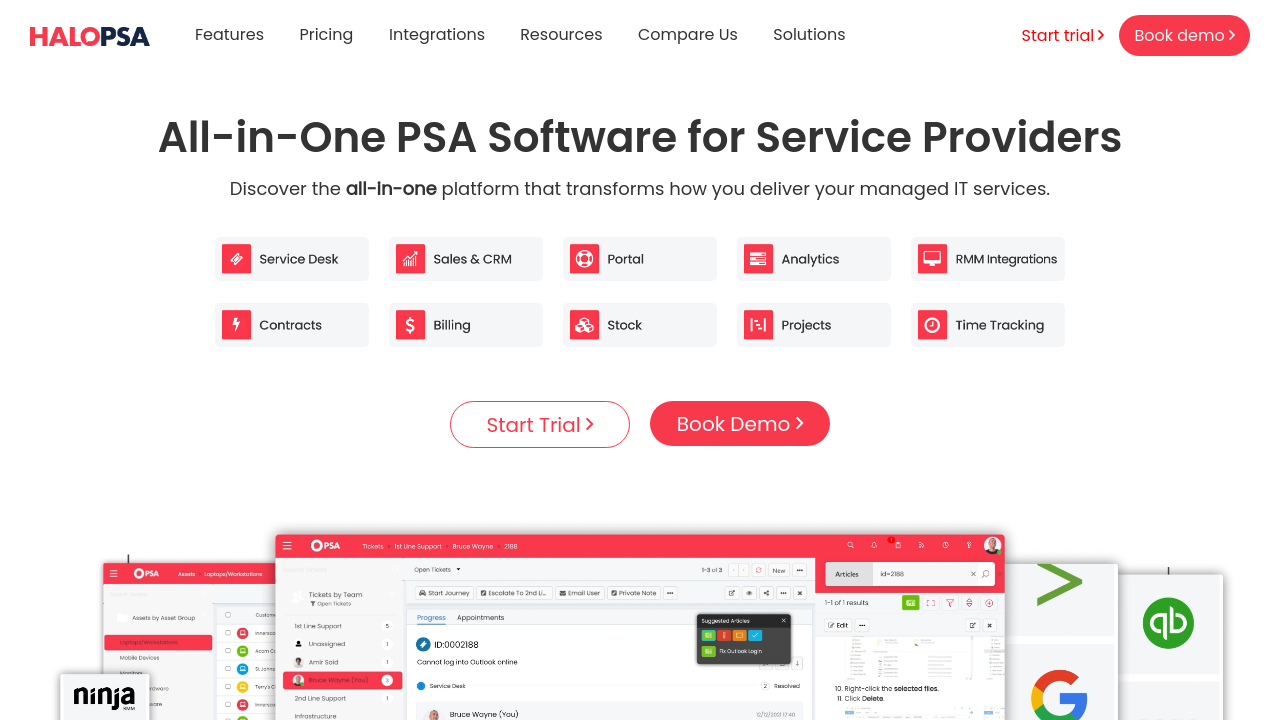The width and height of the screenshot is (1280, 720).
Task: Click the outlined Start Trial button
Action: click(x=540, y=425)
